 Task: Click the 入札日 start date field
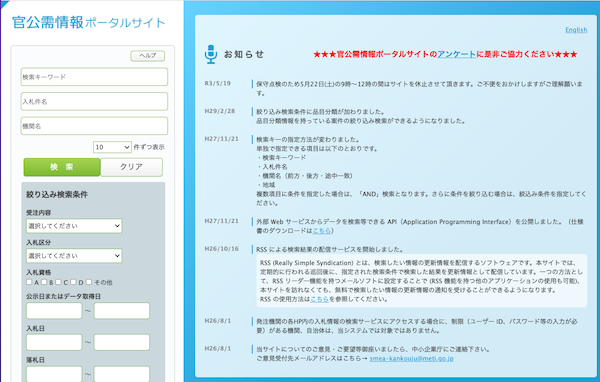tap(54, 342)
